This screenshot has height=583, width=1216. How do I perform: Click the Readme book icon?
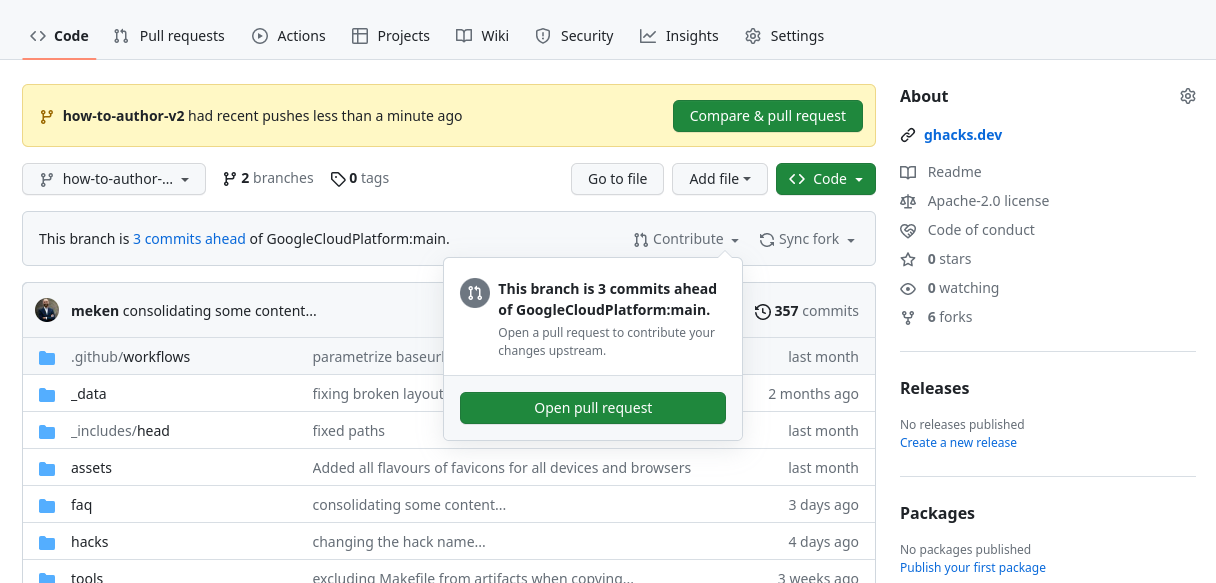(907, 171)
